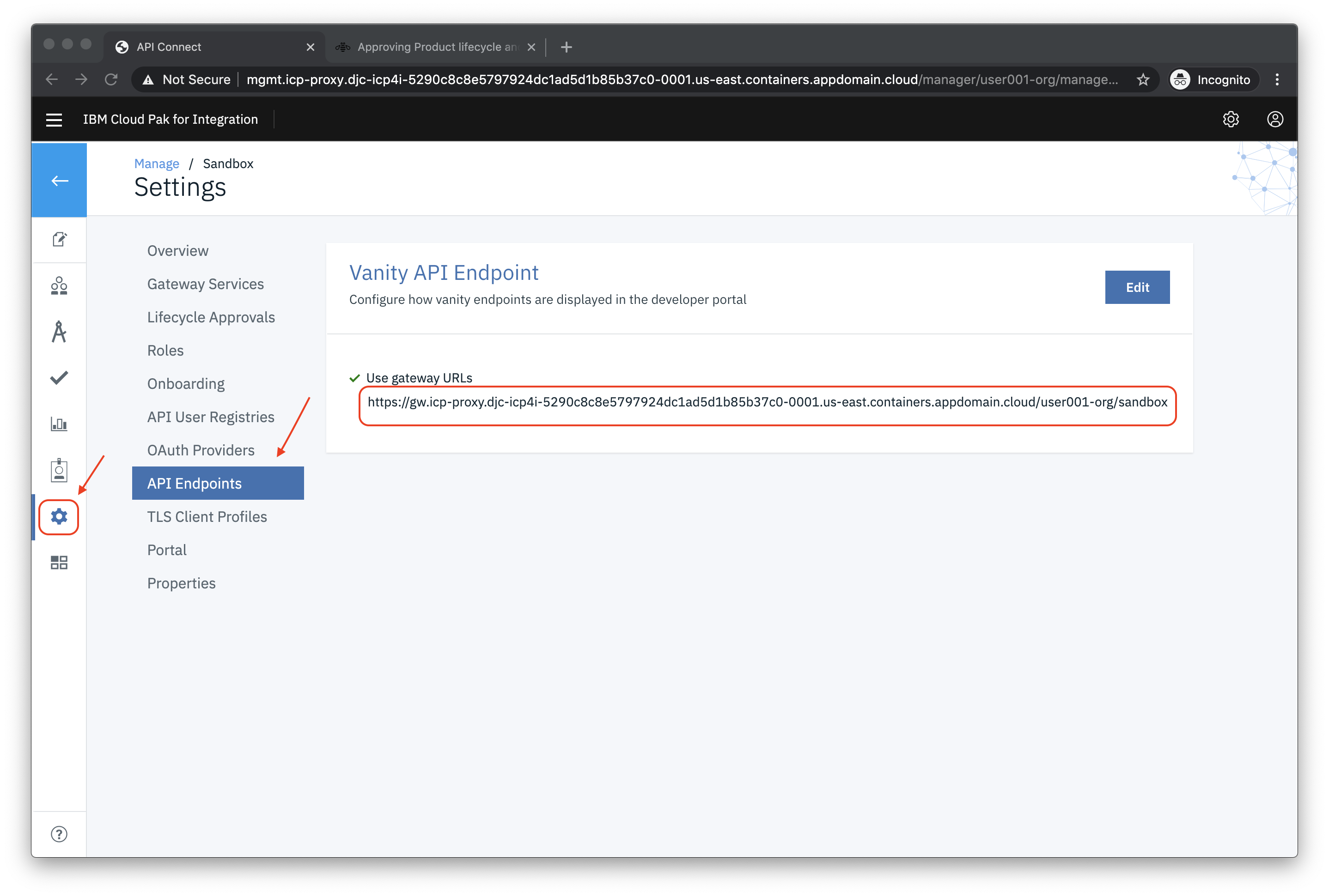The image size is (1329, 896).
Task: Click the Manage breadcrumb link
Action: coord(157,163)
